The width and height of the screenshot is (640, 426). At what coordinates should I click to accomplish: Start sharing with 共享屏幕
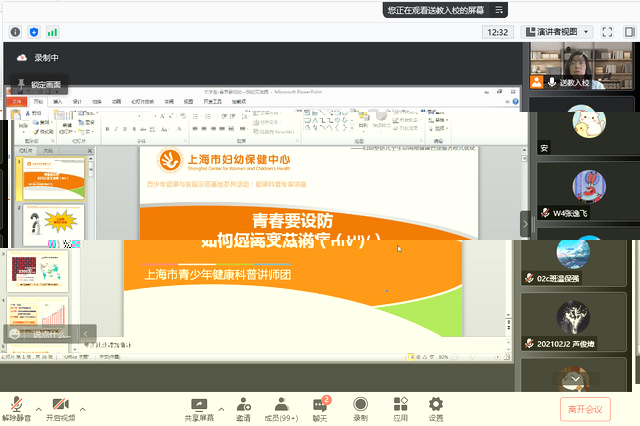point(199,410)
